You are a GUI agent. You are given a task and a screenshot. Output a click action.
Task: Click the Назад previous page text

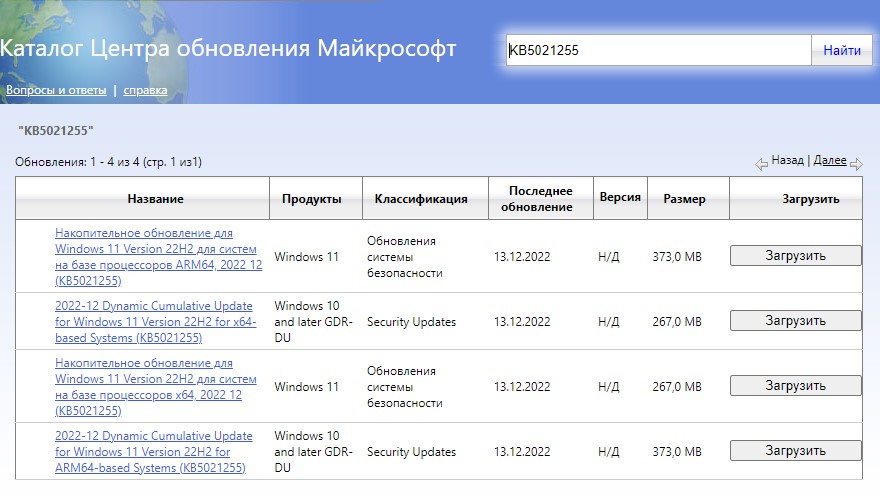point(787,160)
